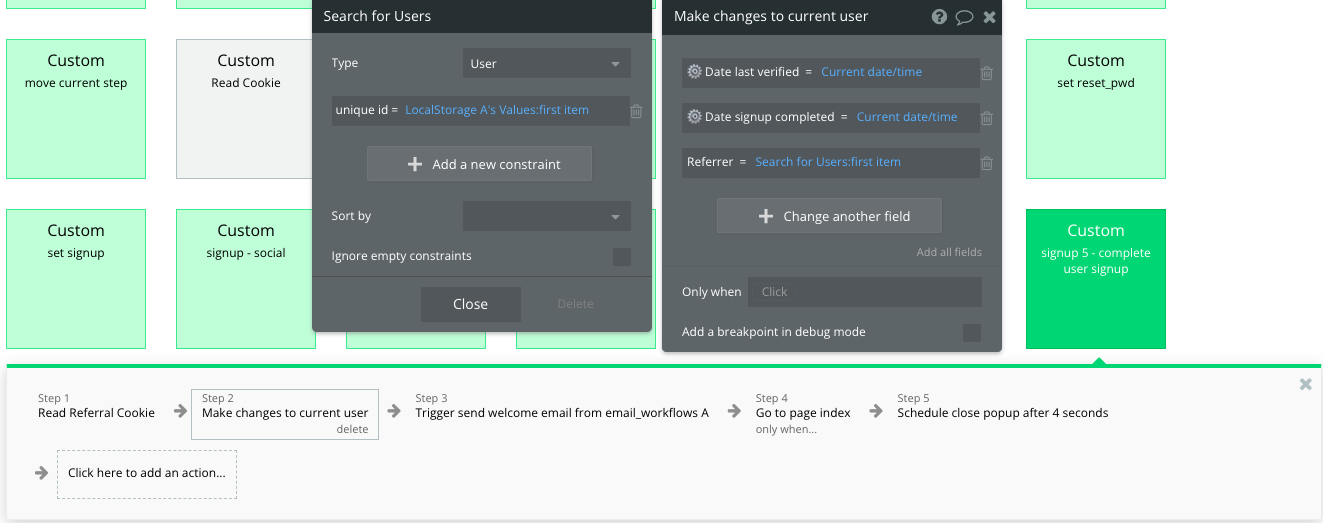Click Change another field button
This screenshot has width=1323, height=523.
tap(828, 216)
